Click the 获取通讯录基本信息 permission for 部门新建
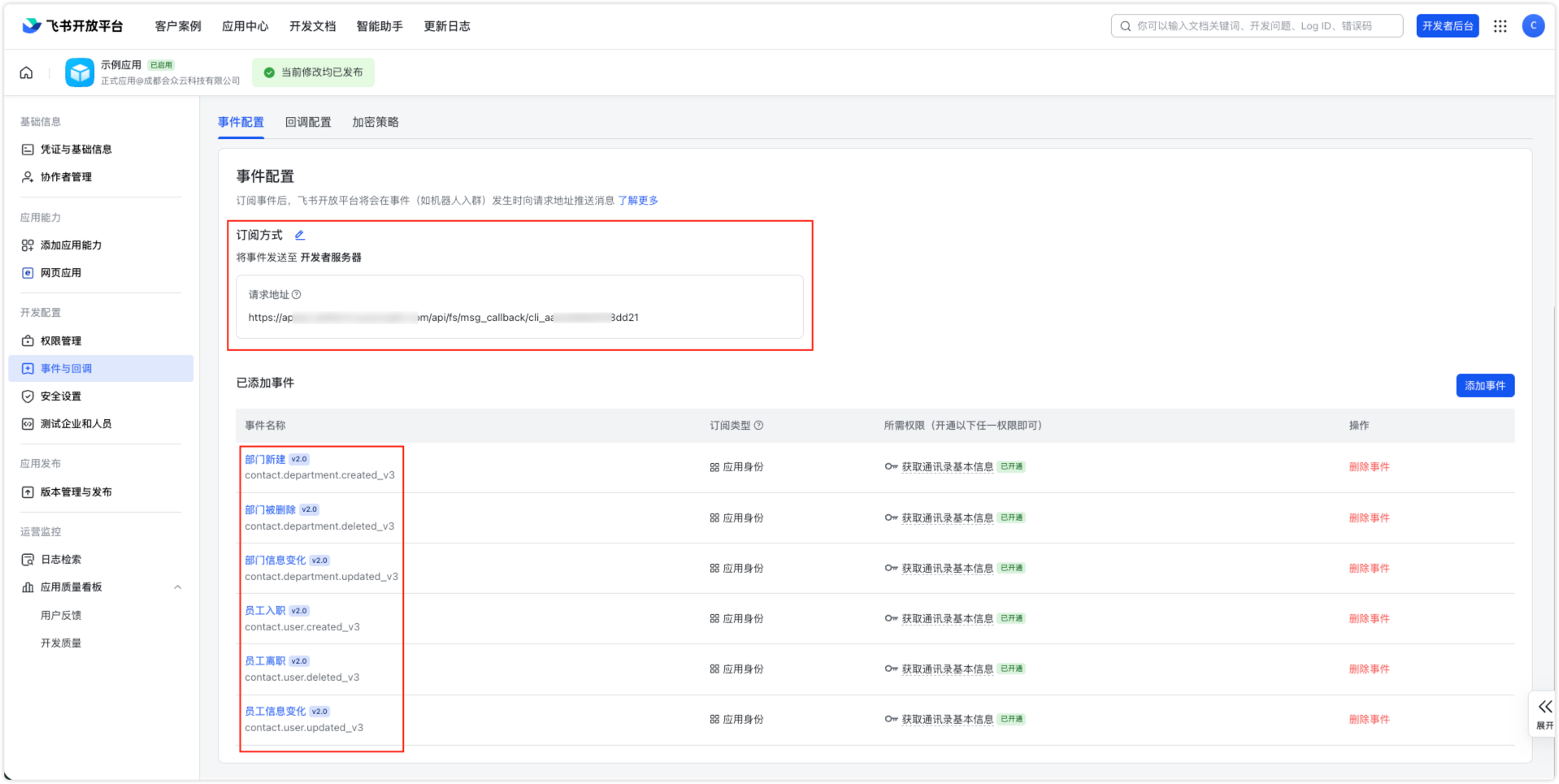The height and width of the screenshot is (784, 1559). [x=947, y=467]
